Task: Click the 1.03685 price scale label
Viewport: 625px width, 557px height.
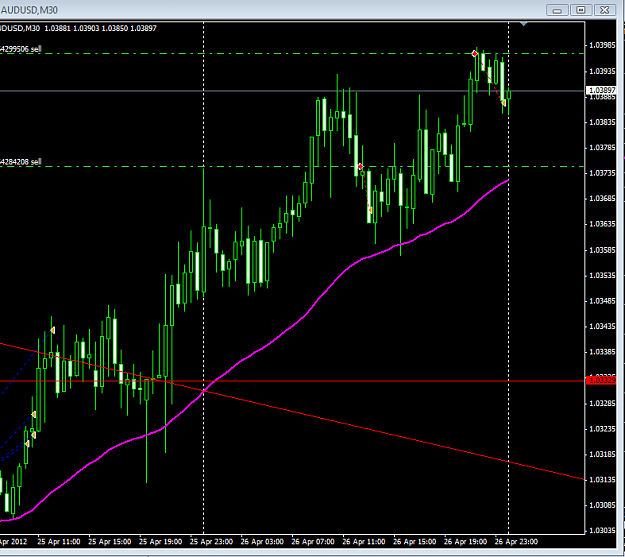Action: 602,199
